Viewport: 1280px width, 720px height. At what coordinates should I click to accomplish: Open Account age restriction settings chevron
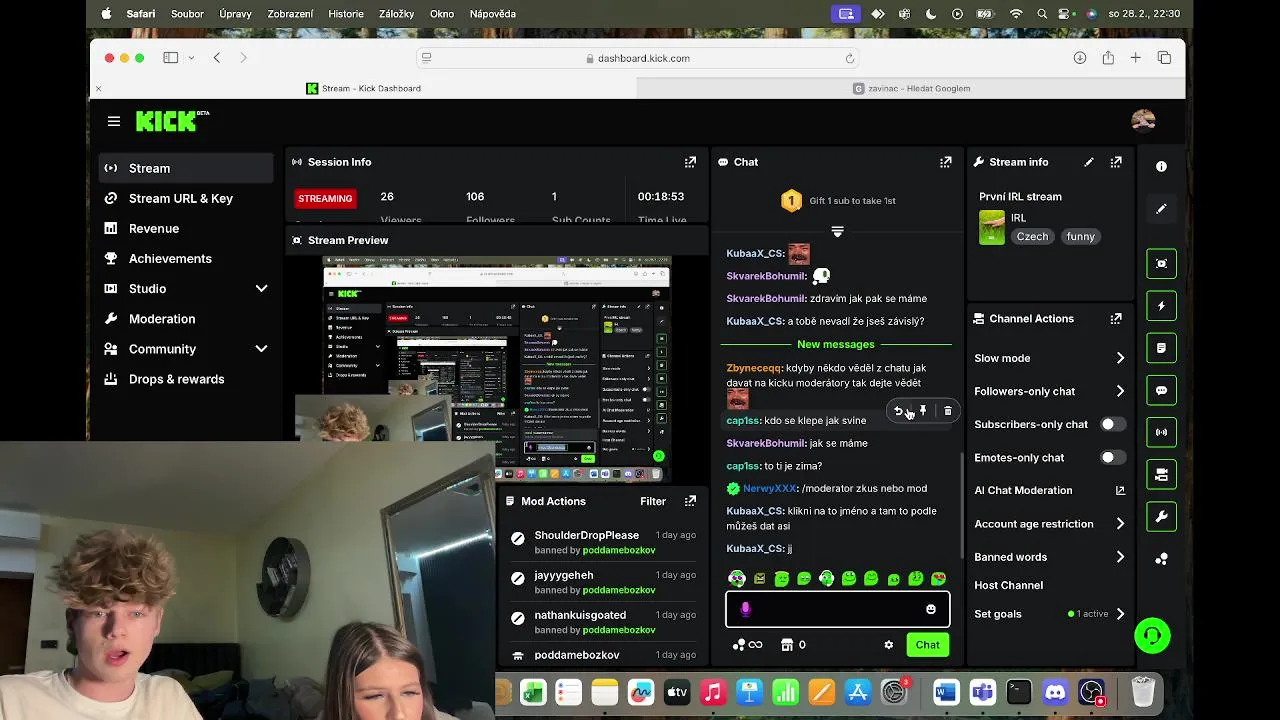[x=1120, y=524]
